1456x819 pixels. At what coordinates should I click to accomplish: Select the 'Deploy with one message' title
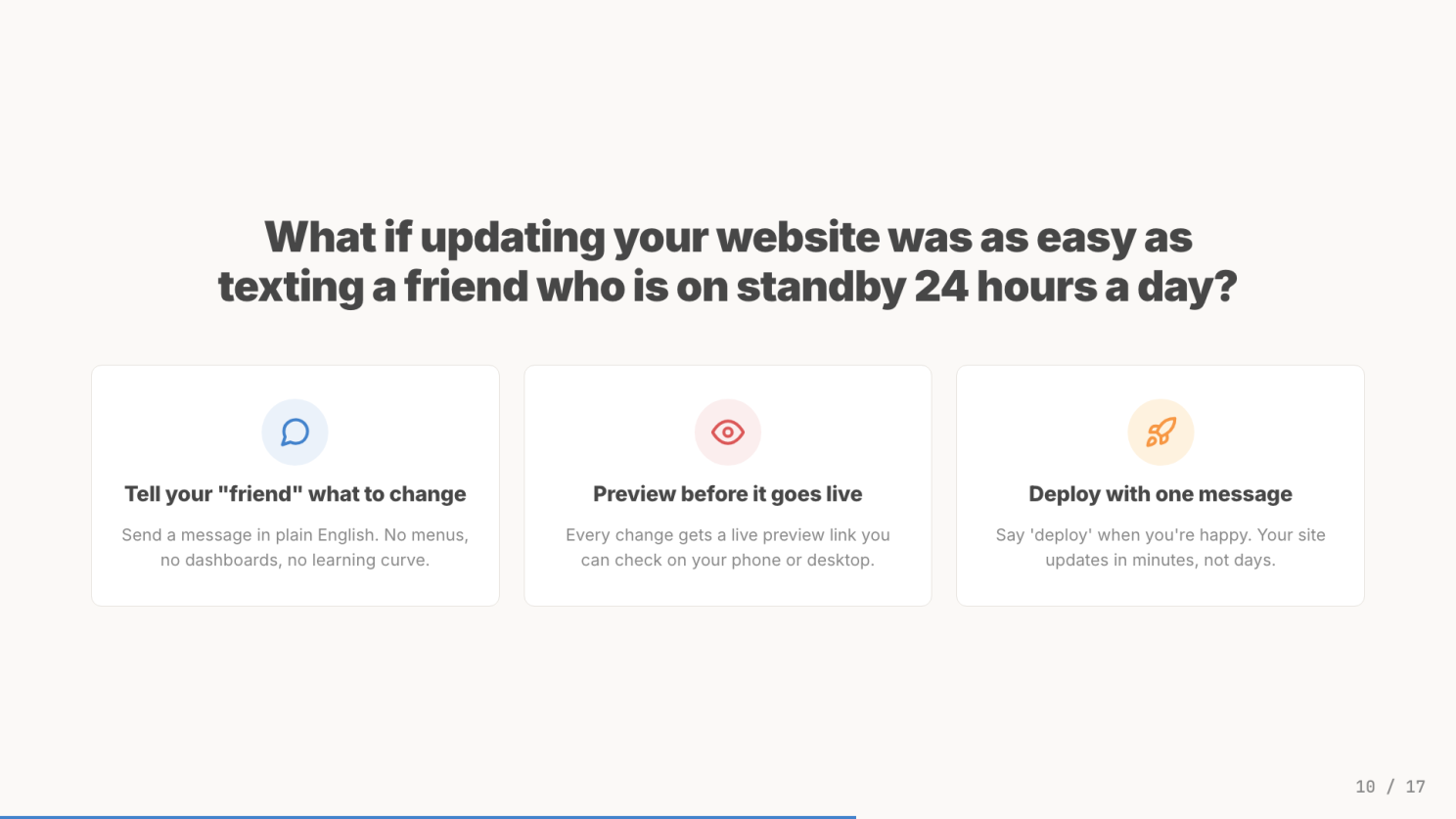pos(1160,494)
